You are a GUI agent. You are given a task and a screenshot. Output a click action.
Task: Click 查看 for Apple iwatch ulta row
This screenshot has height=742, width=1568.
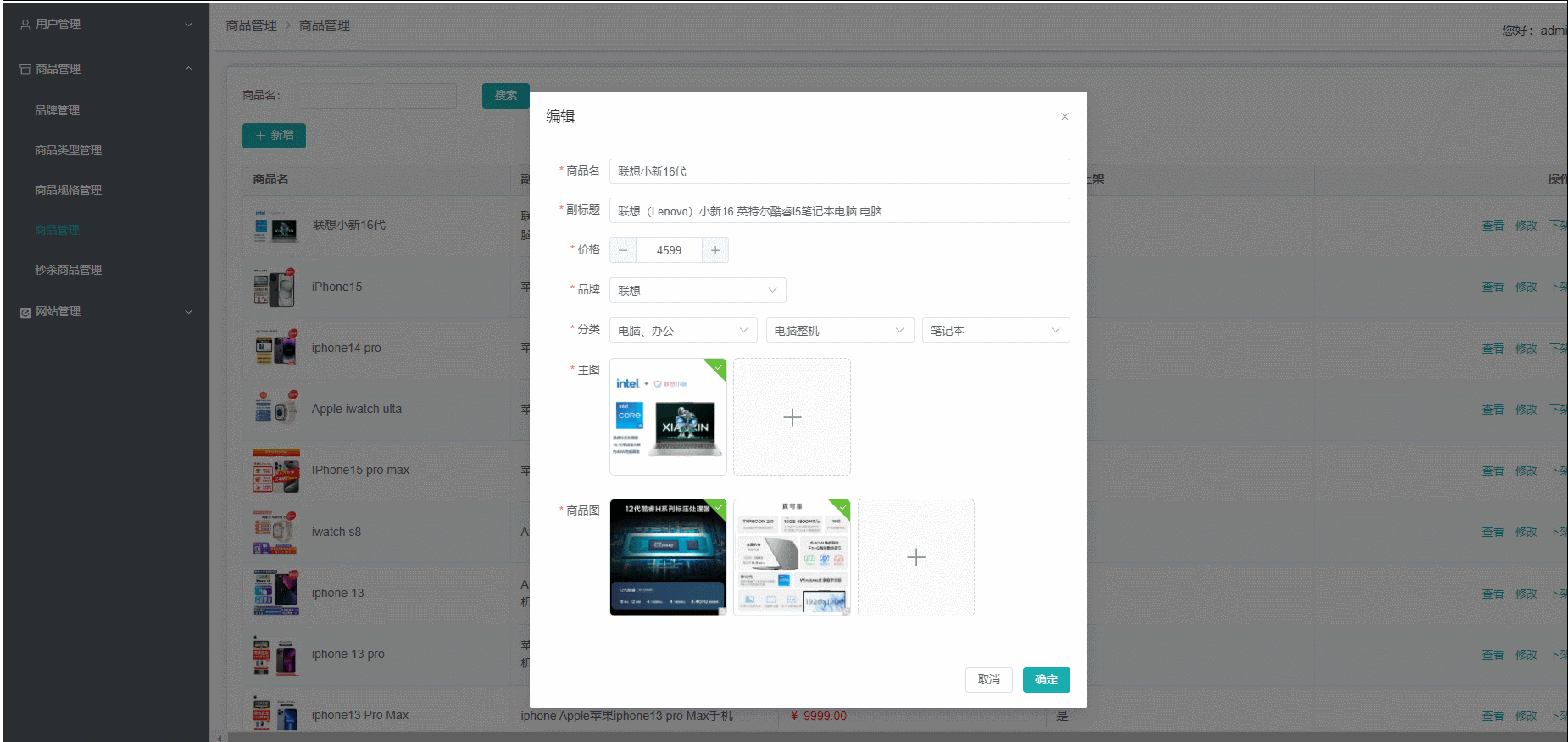tap(1493, 410)
